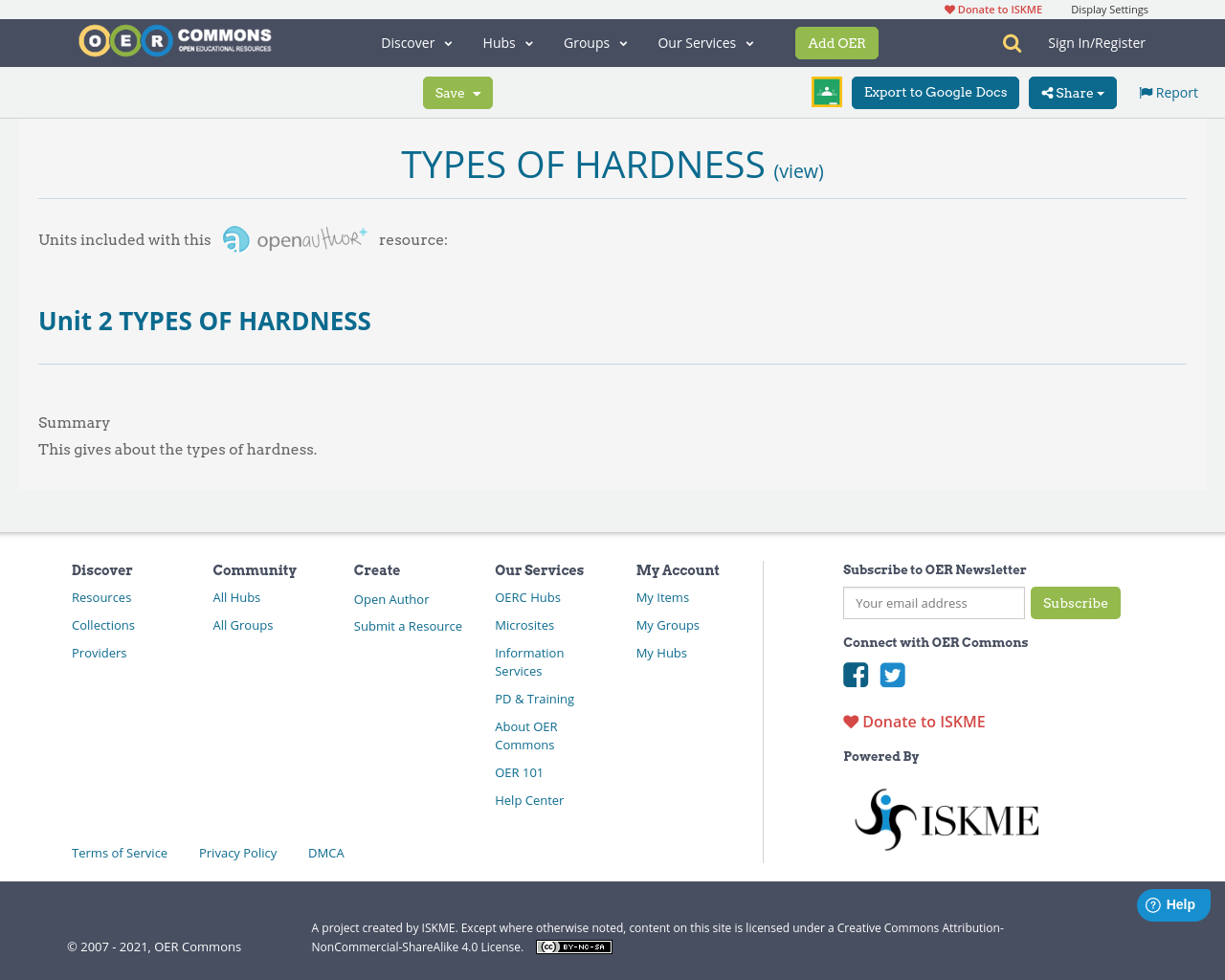
Task: Open the Hubs menu
Action: 507,42
